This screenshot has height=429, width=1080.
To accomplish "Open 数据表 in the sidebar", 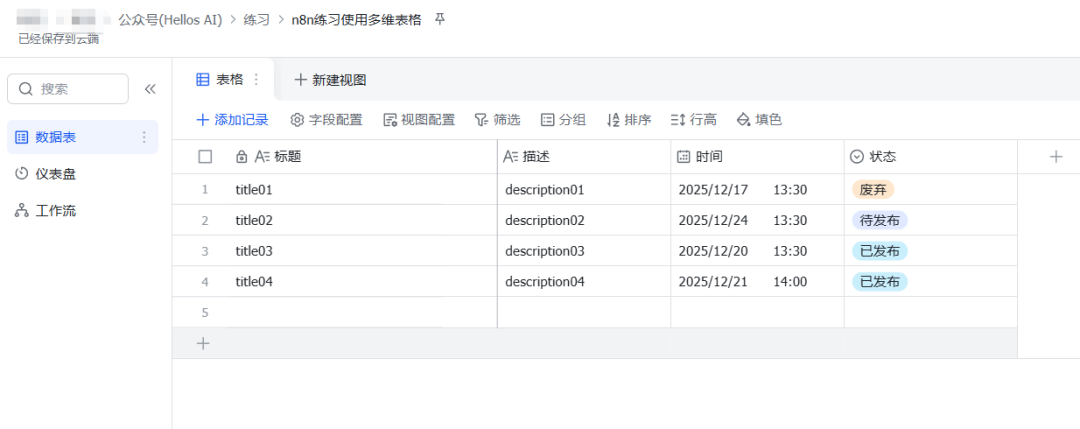I will tap(83, 137).
